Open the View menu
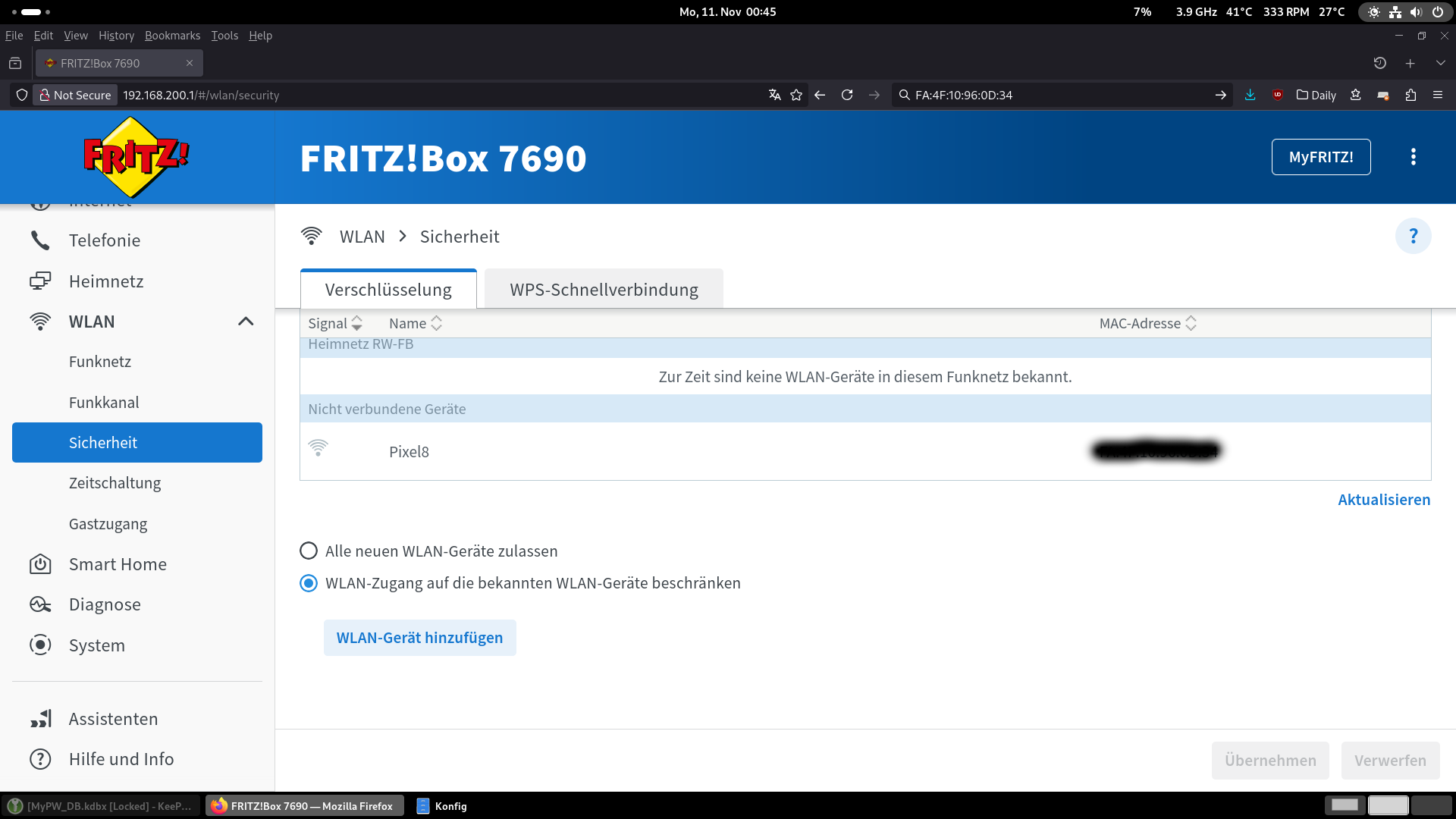This screenshot has width=1456, height=819. (x=76, y=36)
